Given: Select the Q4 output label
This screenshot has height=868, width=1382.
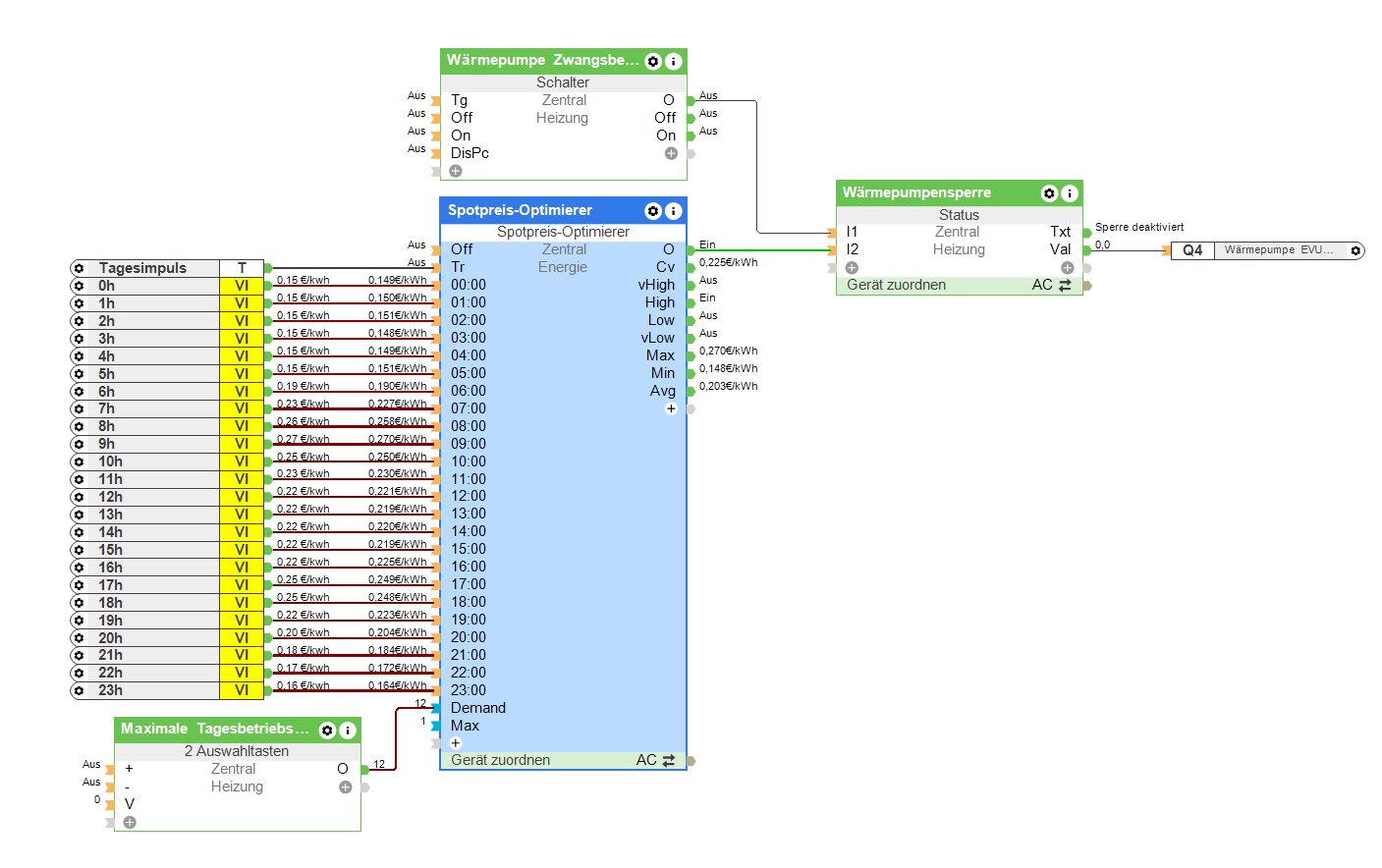Looking at the screenshot, I should (1192, 250).
